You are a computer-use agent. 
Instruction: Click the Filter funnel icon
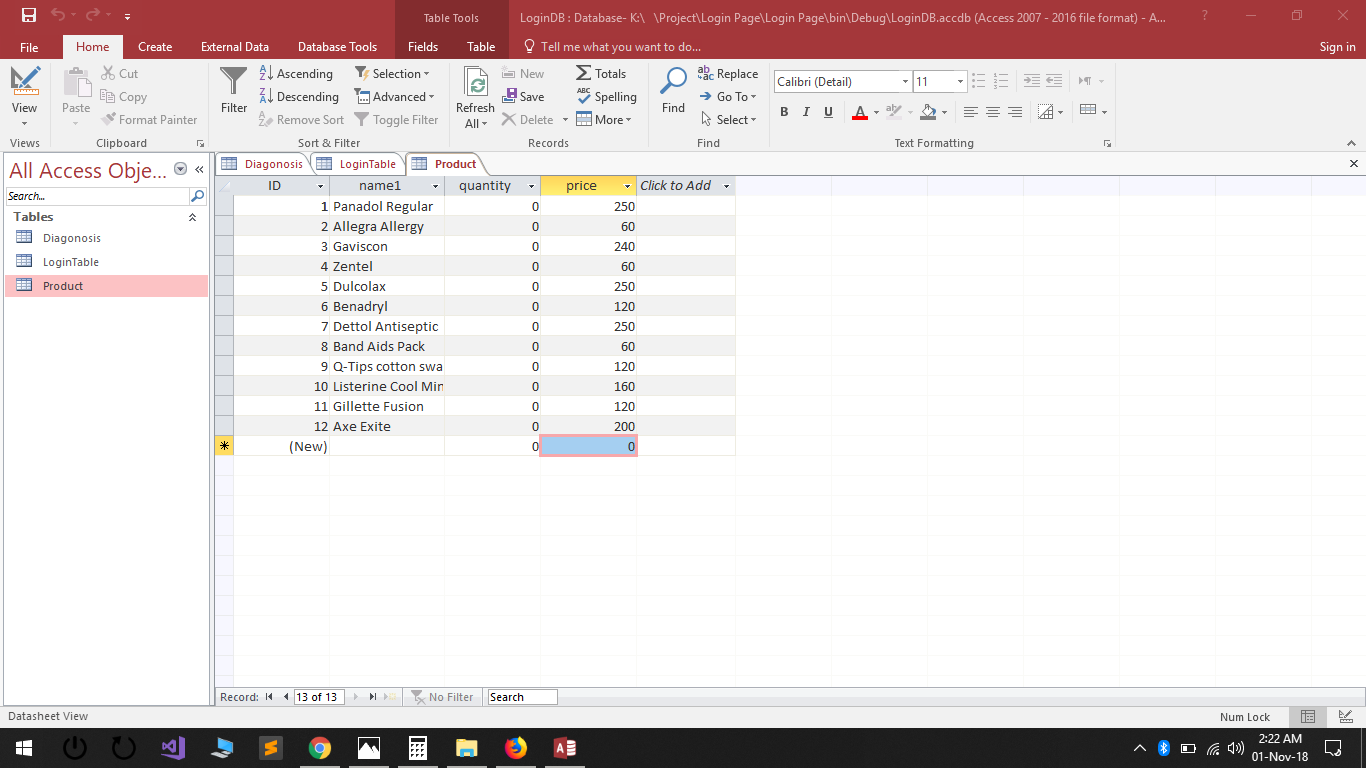(233, 90)
